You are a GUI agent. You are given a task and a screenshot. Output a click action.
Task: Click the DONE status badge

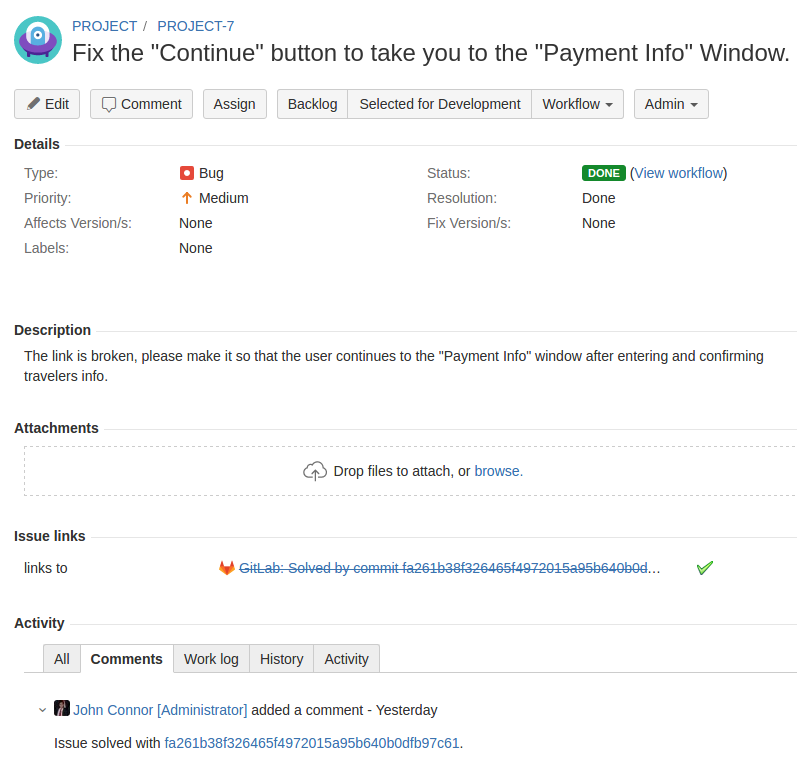pyautogui.click(x=604, y=173)
